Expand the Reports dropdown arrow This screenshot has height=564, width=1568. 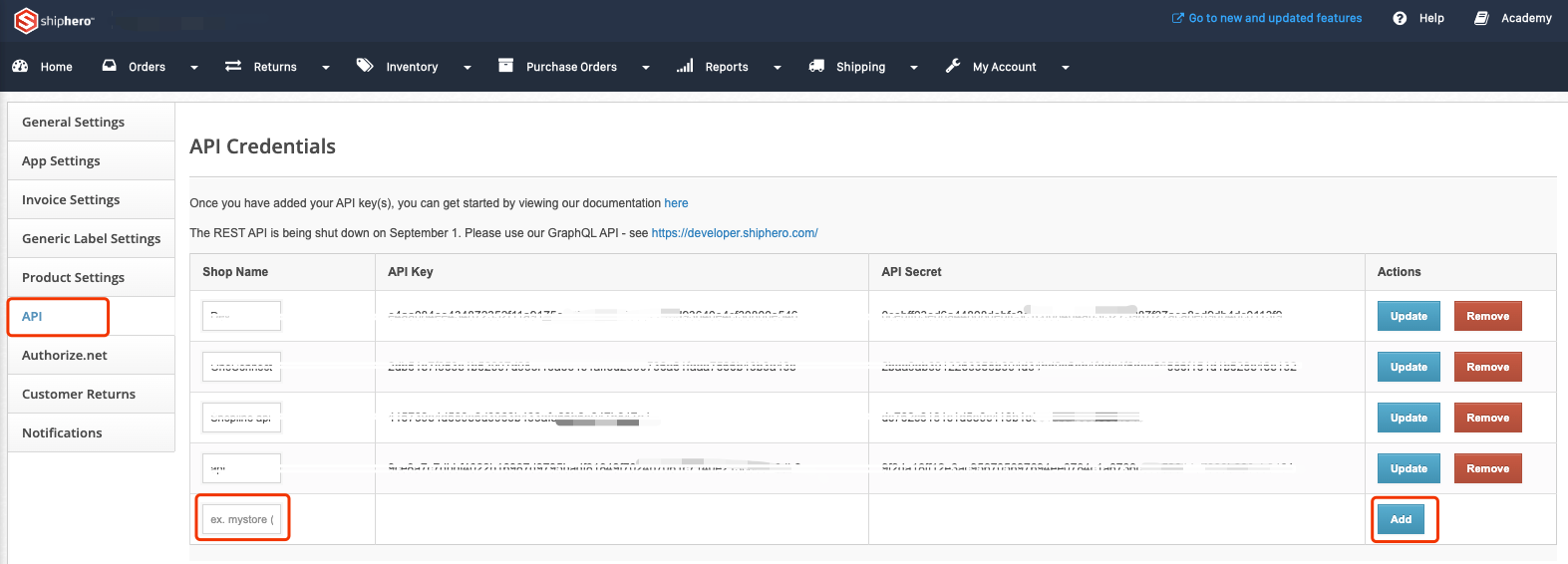click(x=778, y=68)
